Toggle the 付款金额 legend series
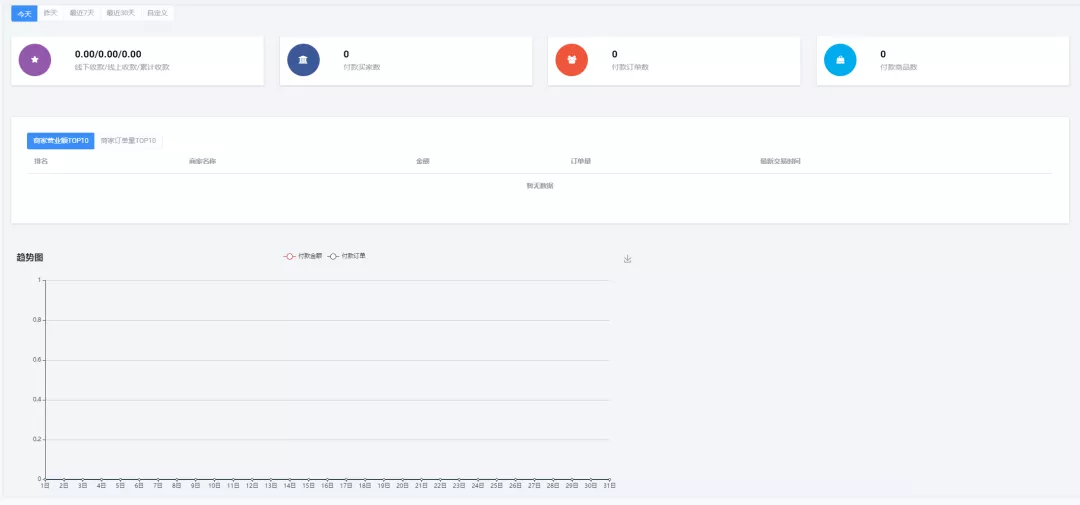This screenshot has height=505, width=1080. tap(303, 256)
